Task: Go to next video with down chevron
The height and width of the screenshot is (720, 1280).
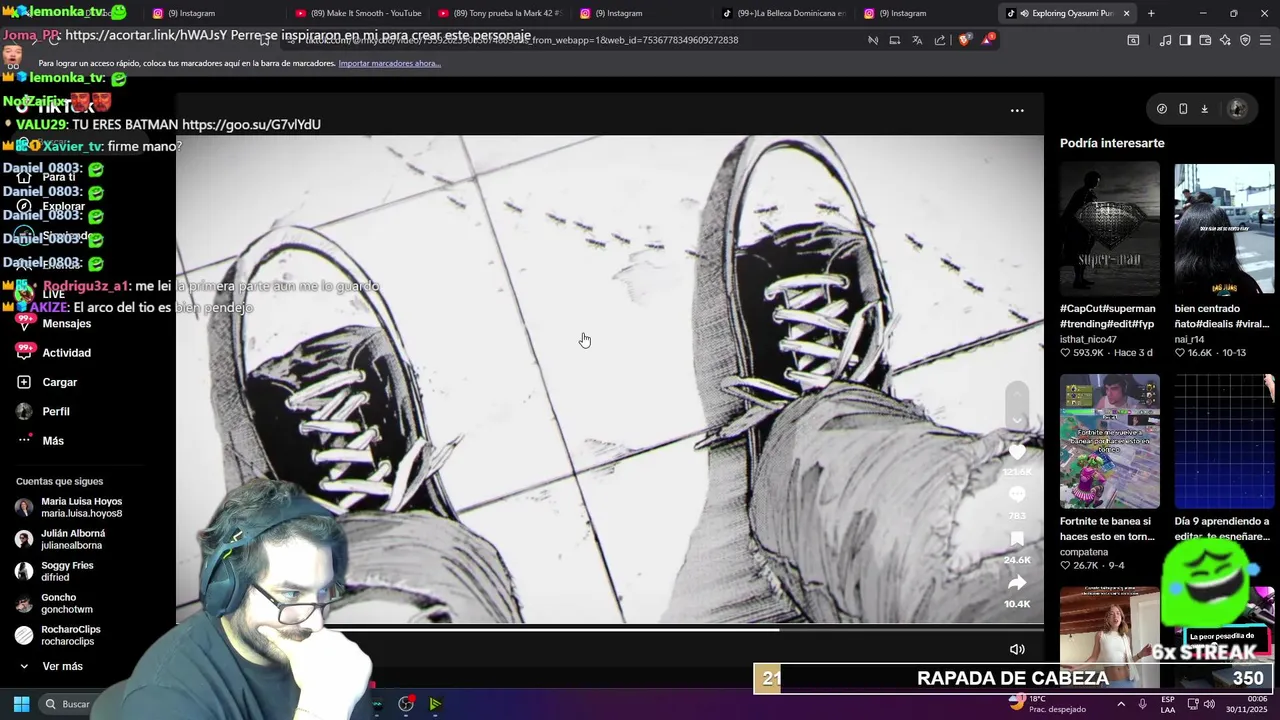Action: (x=1017, y=420)
